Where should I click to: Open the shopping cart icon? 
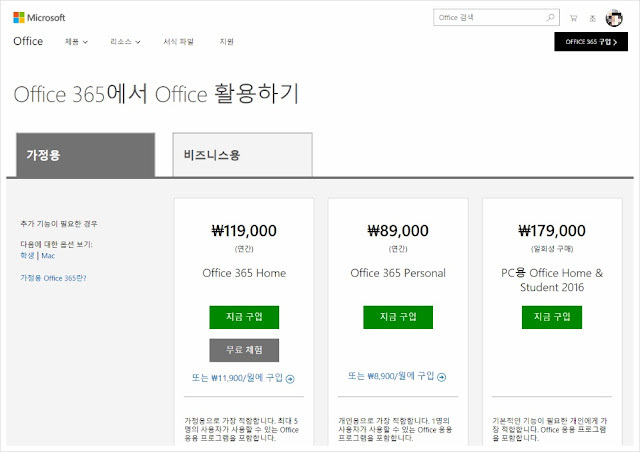click(x=573, y=18)
